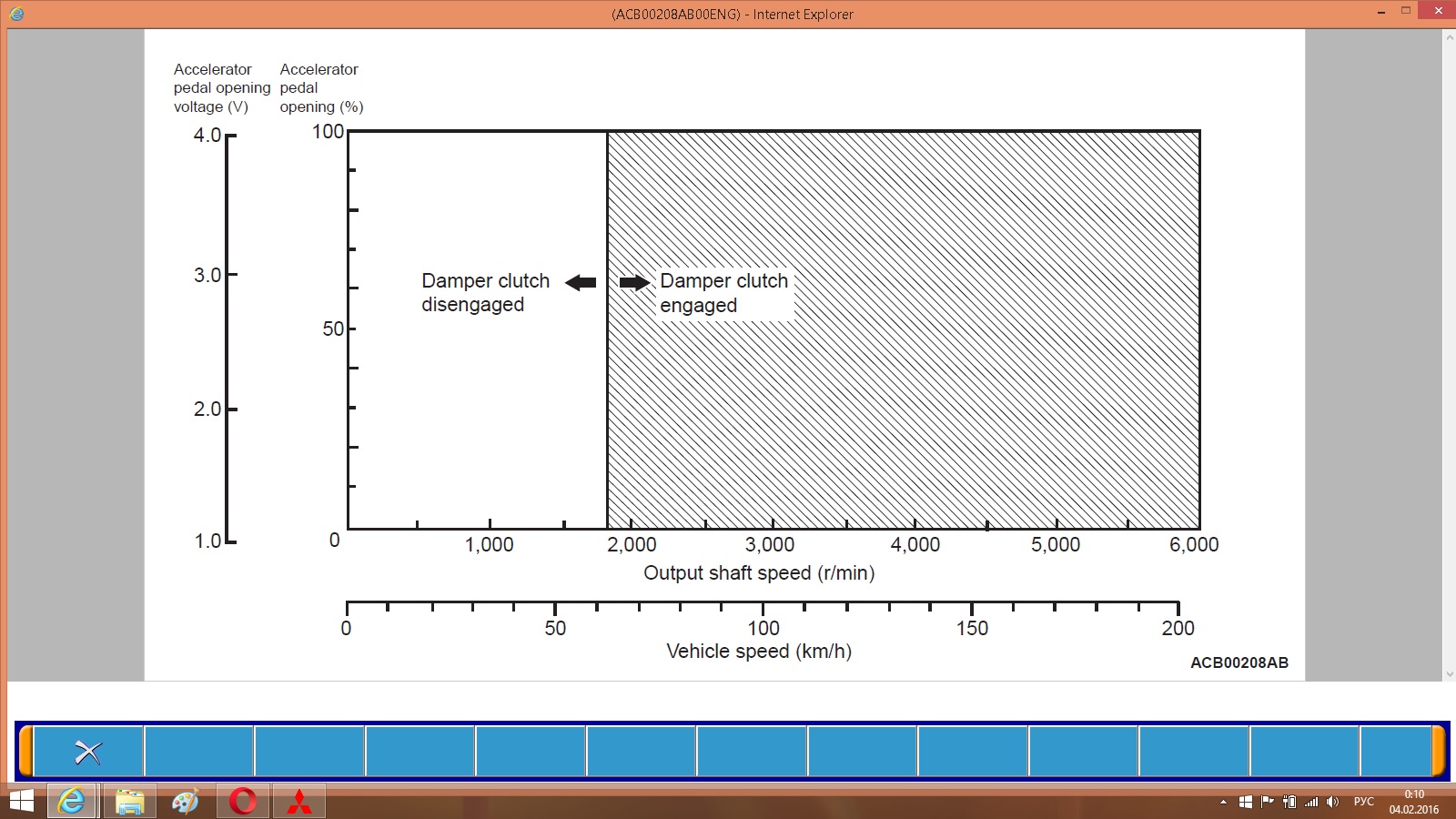
Task: Close the Internet Explorer window
Action: coord(1438,11)
